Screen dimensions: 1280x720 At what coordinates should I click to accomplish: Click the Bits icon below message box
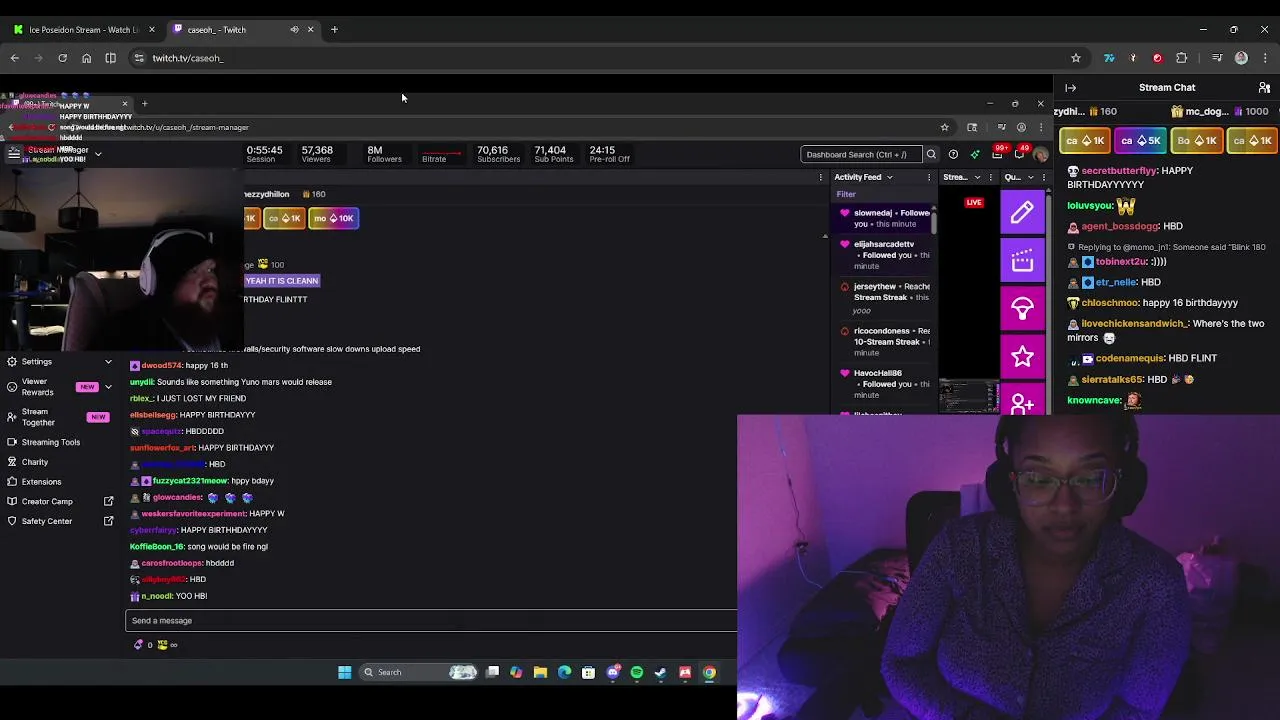[139, 645]
